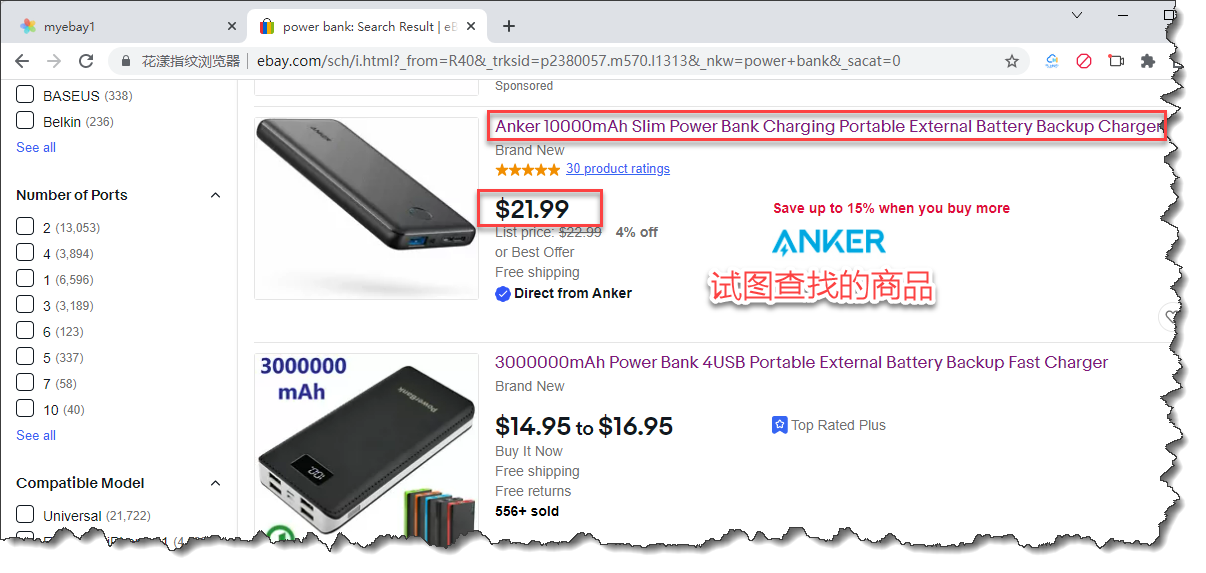Check the Belkin brand filter

click(26, 122)
